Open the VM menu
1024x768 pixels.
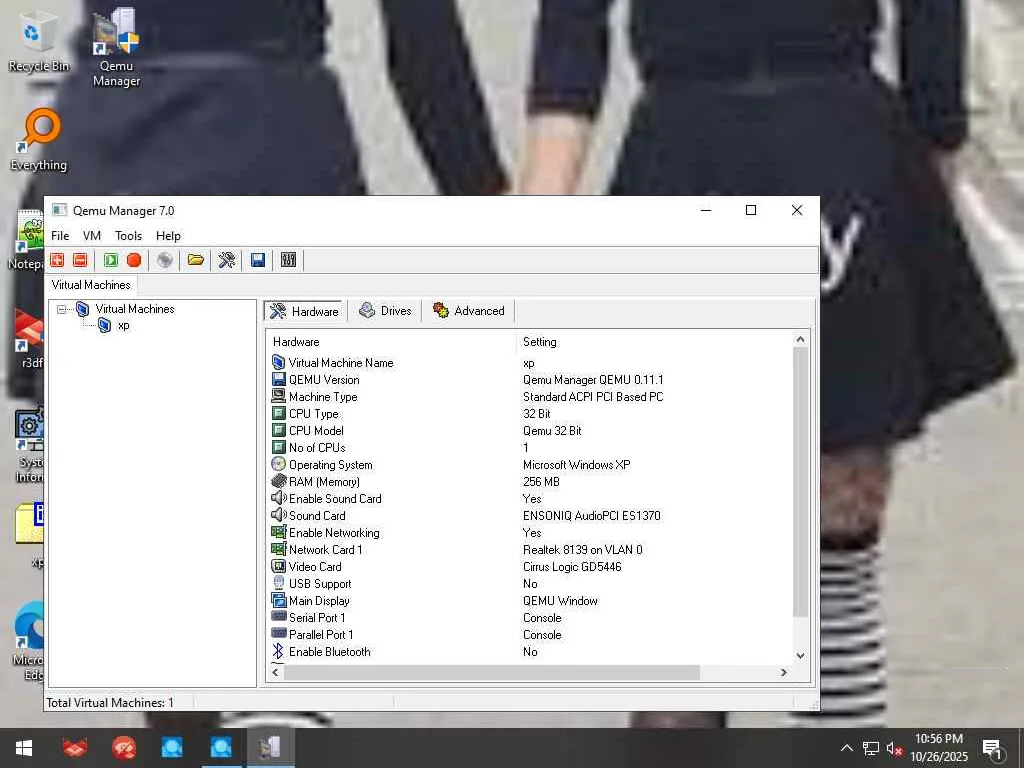click(x=91, y=236)
